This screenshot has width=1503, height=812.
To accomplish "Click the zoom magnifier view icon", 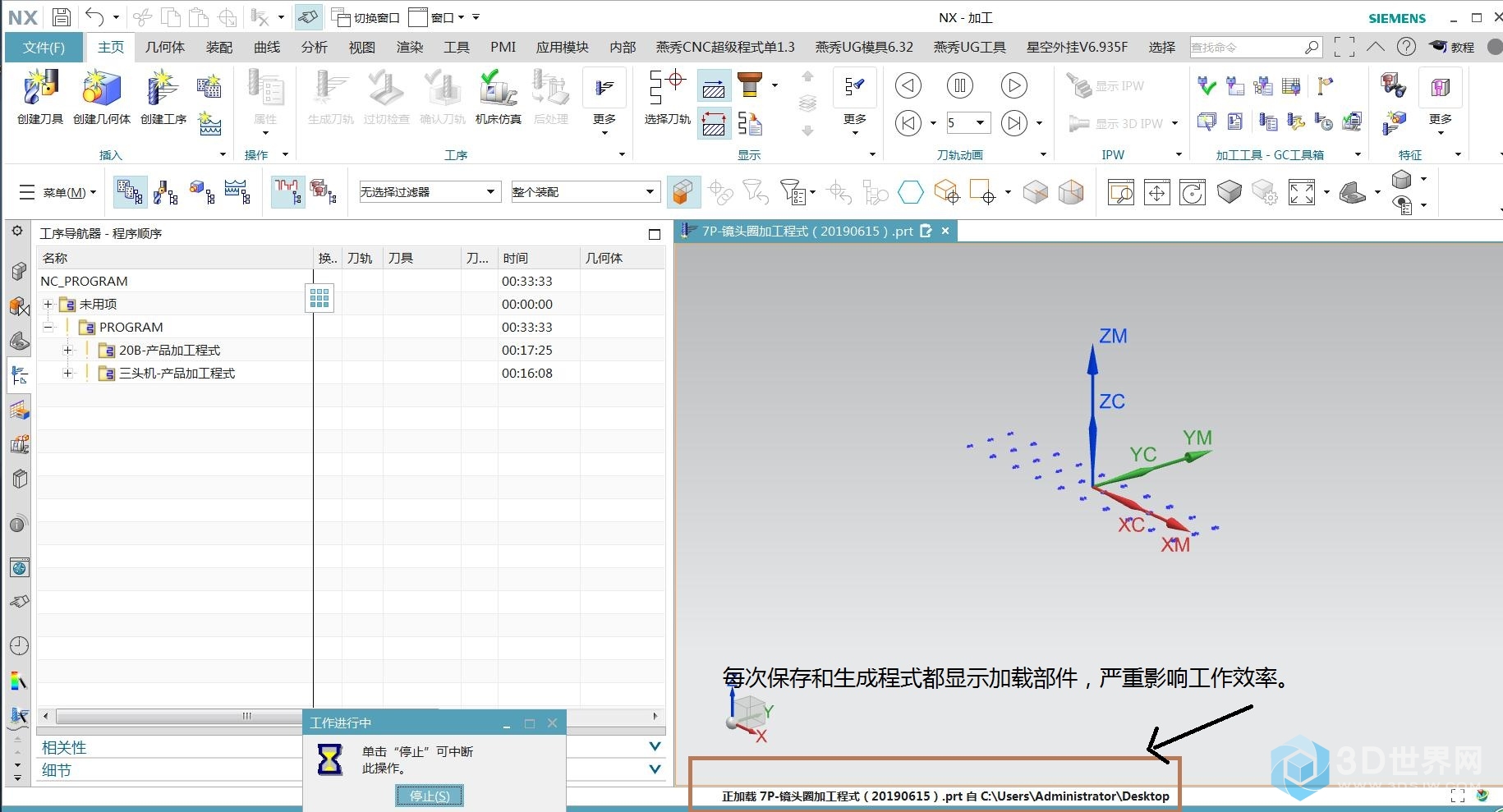I will pyautogui.click(x=1120, y=192).
